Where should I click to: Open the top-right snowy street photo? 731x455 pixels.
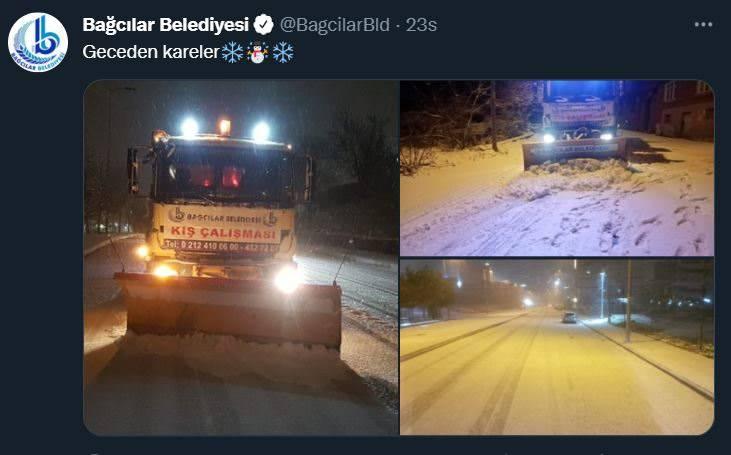[557, 168]
